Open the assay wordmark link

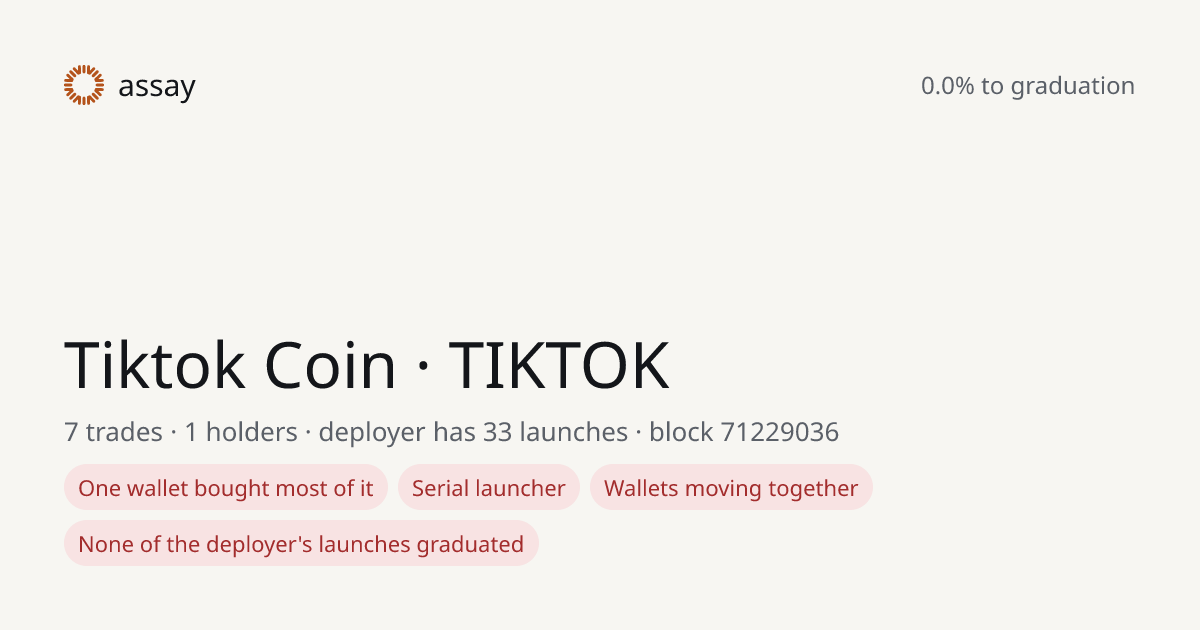click(x=156, y=87)
